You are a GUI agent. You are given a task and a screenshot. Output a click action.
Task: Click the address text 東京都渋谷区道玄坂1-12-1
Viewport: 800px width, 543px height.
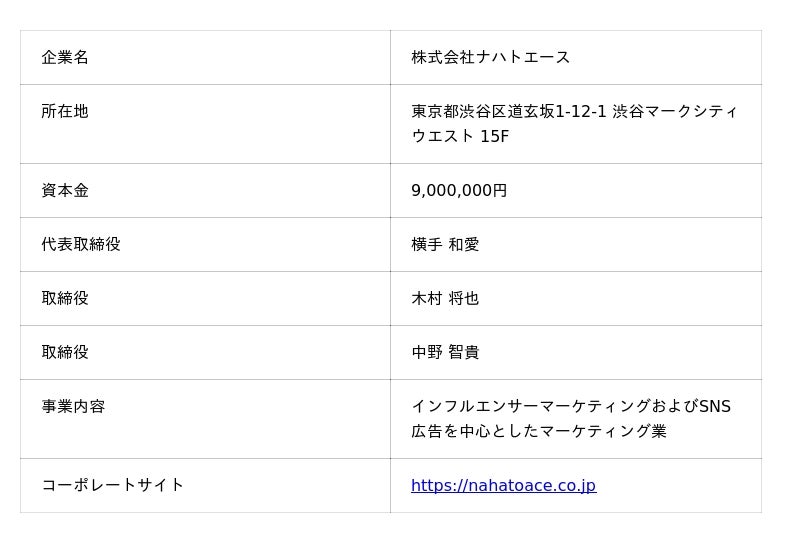tap(509, 112)
